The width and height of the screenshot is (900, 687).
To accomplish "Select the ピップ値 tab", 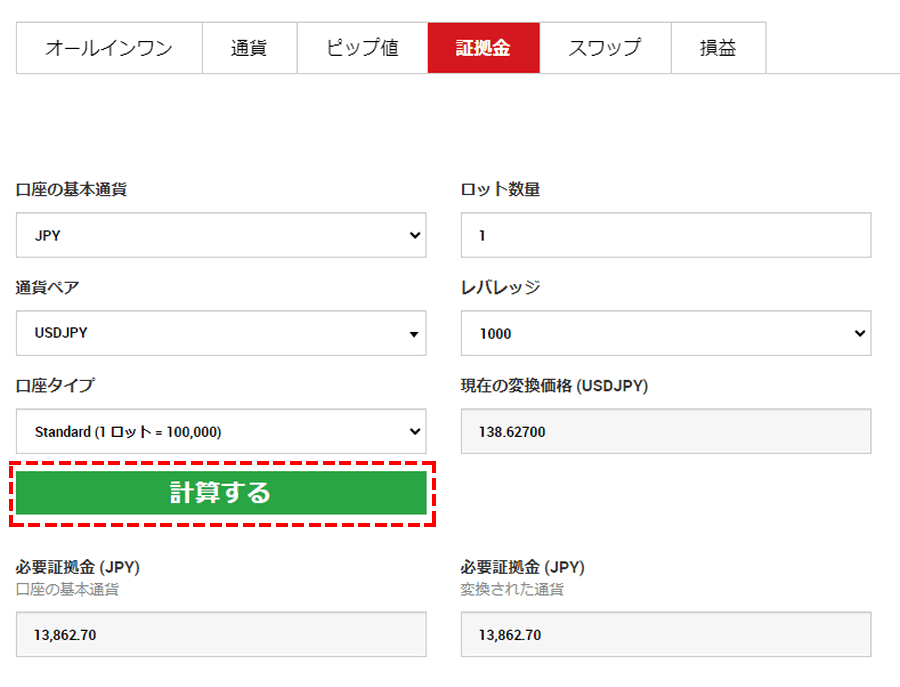I will [x=362, y=48].
